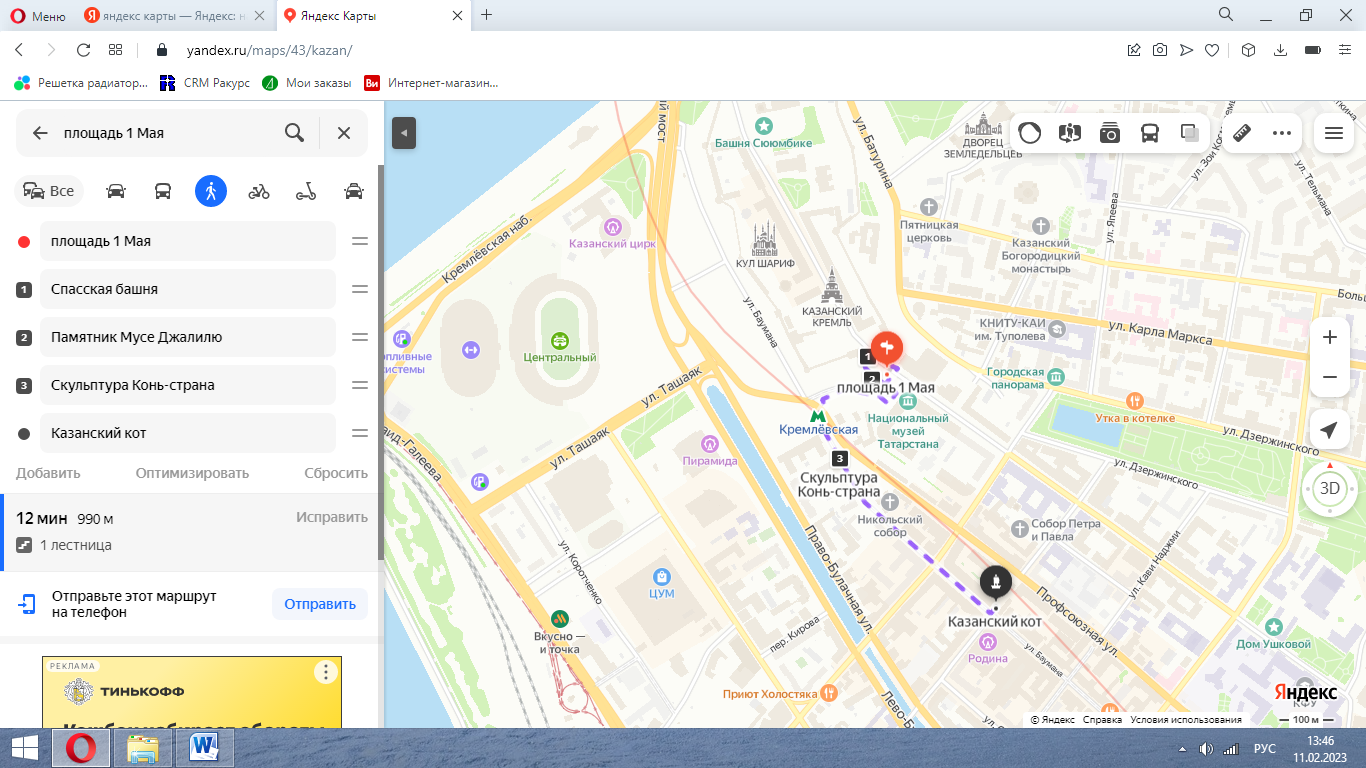1366x768 pixels.
Task: Edit the Скульптура Конь-страна waypoint field
Action: (188, 385)
